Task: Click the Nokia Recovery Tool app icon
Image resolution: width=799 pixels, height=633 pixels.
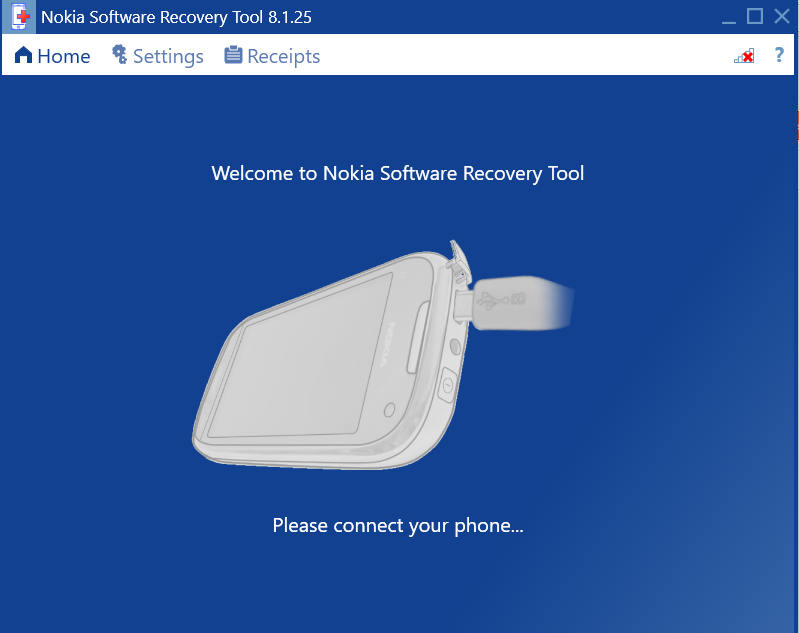Action: click(19, 17)
